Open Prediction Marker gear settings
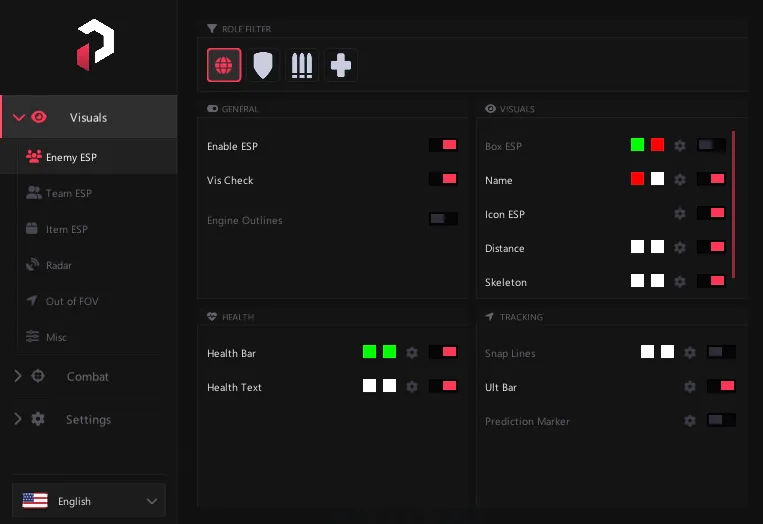Screen dimensions: 763x524 pos(690,421)
